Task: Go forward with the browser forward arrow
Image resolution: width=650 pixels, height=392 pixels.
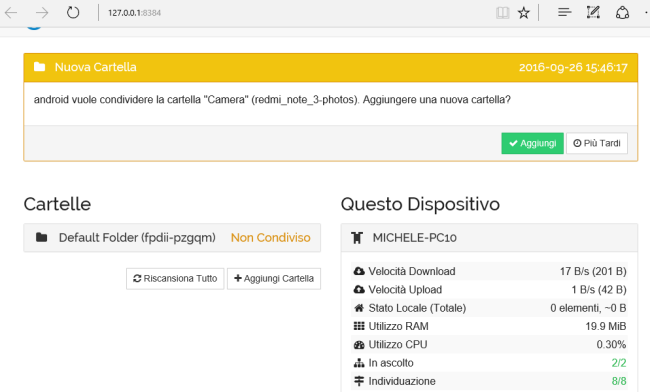Action: (x=42, y=13)
